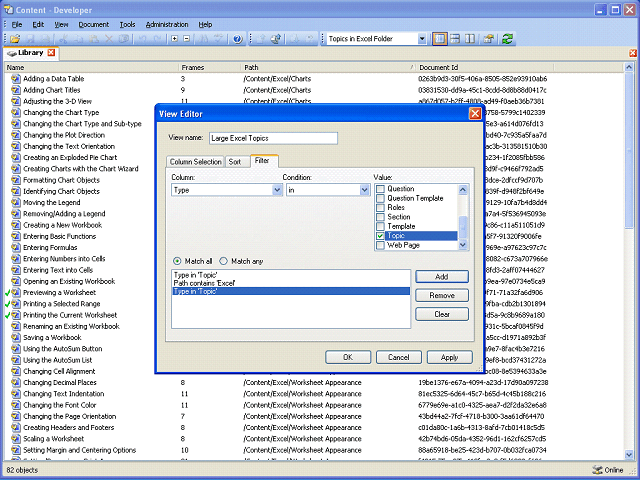Viewport: 640px width, 480px height.
Task: Select row Changing the Font Color
Action: pyautogui.click(x=314, y=405)
